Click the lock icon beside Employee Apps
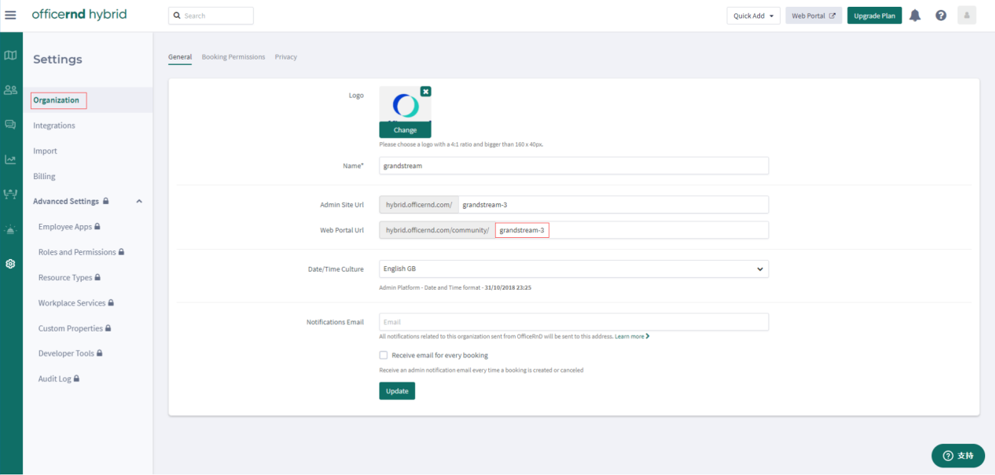This screenshot has height=475, width=995. (98, 226)
